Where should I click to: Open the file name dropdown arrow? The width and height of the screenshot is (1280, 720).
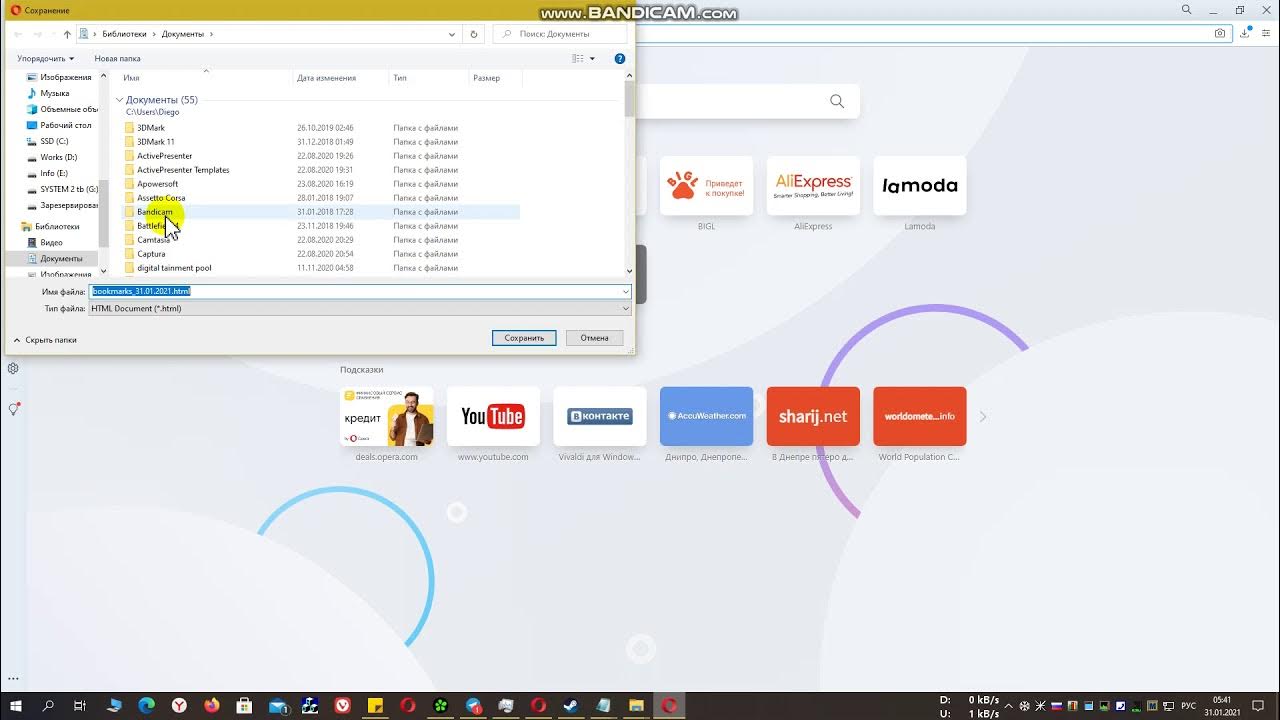(x=625, y=291)
